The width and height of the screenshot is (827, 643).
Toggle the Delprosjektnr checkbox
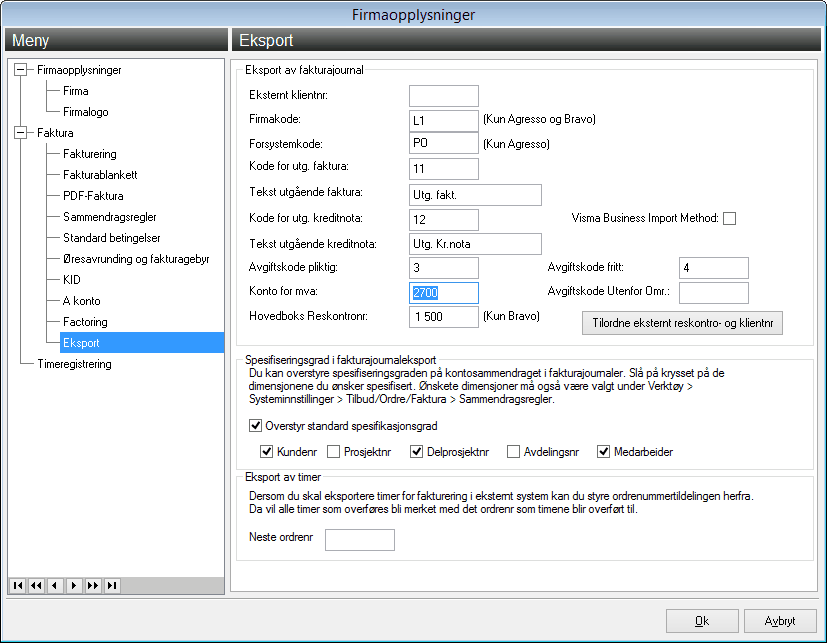click(416, 452)
